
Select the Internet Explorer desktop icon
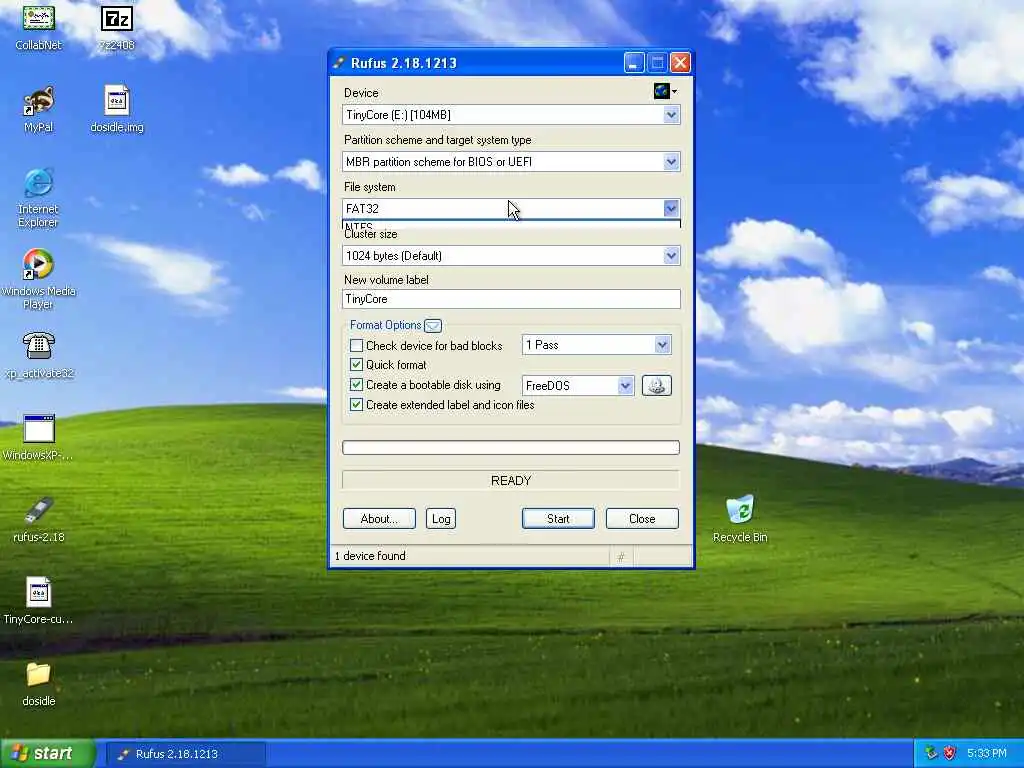click(x=39, y=198)
